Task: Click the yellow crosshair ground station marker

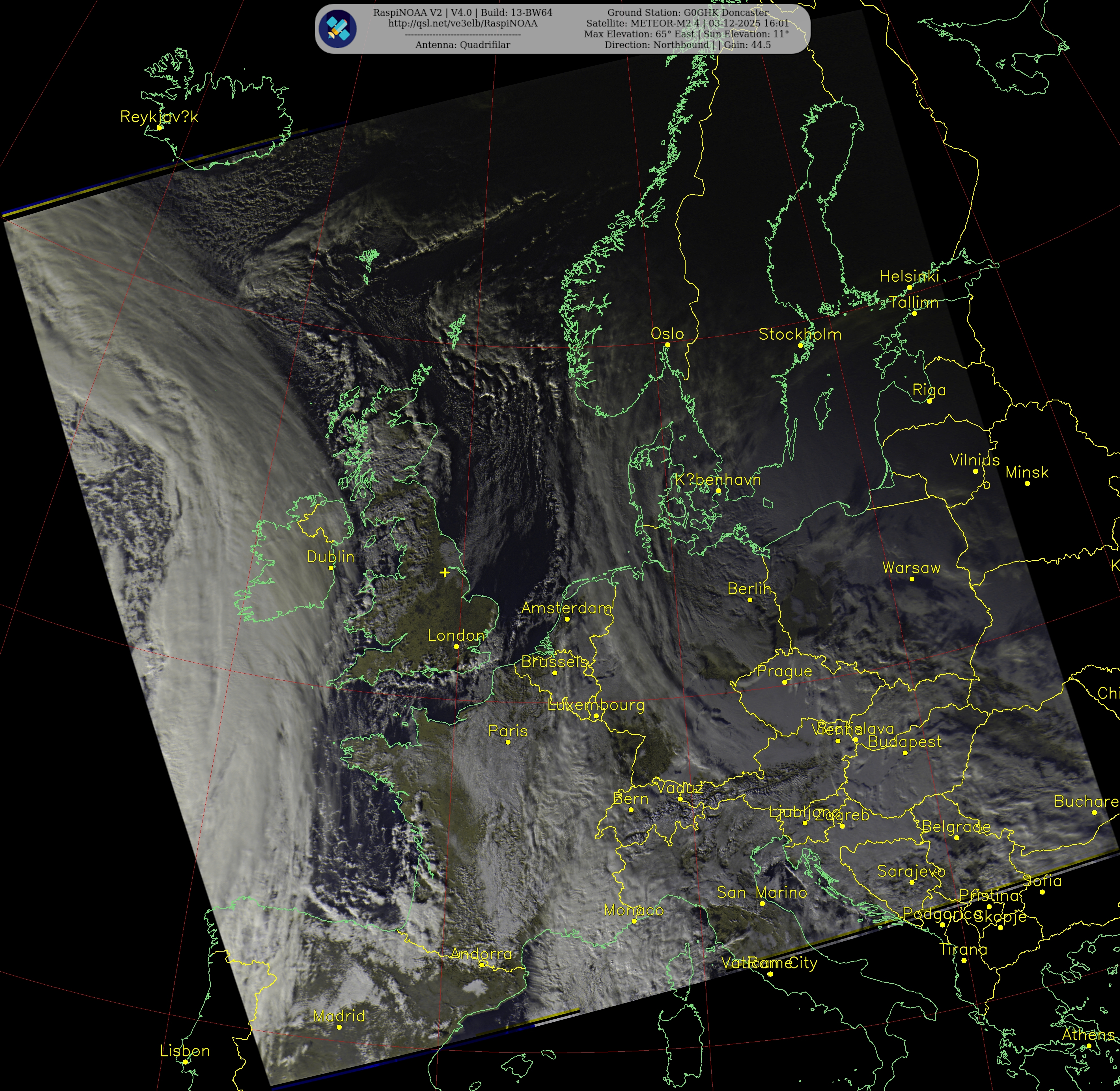Action: [445, 572]
